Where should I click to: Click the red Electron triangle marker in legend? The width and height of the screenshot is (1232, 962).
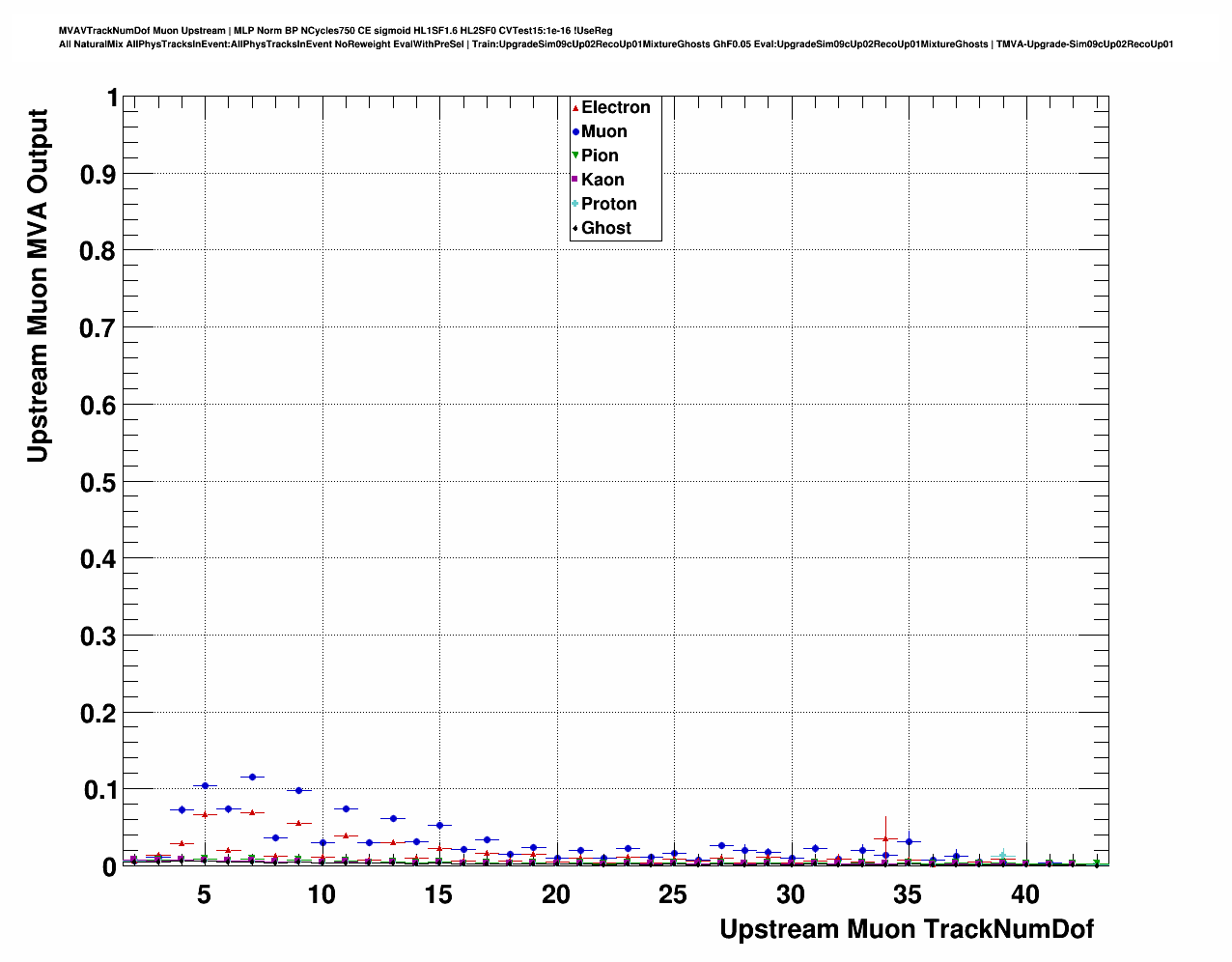[575, 108]
